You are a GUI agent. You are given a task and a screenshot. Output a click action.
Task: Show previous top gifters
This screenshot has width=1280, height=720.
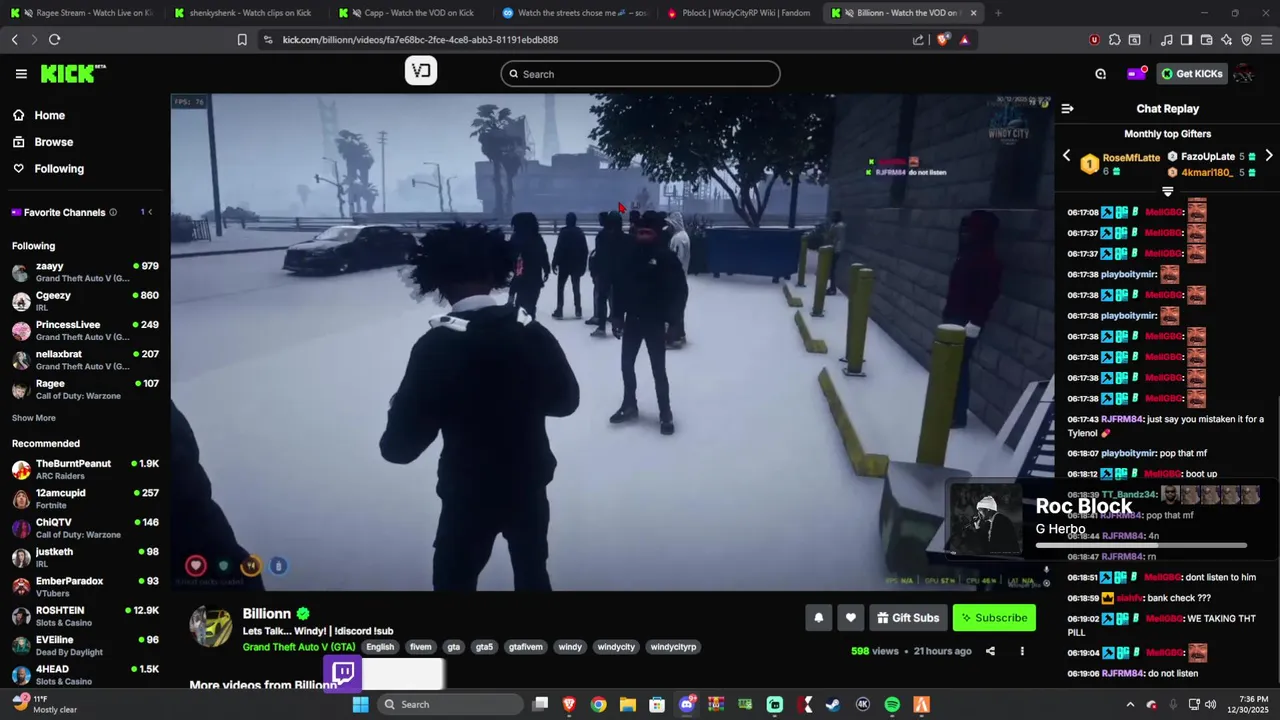coord(1066,156)
